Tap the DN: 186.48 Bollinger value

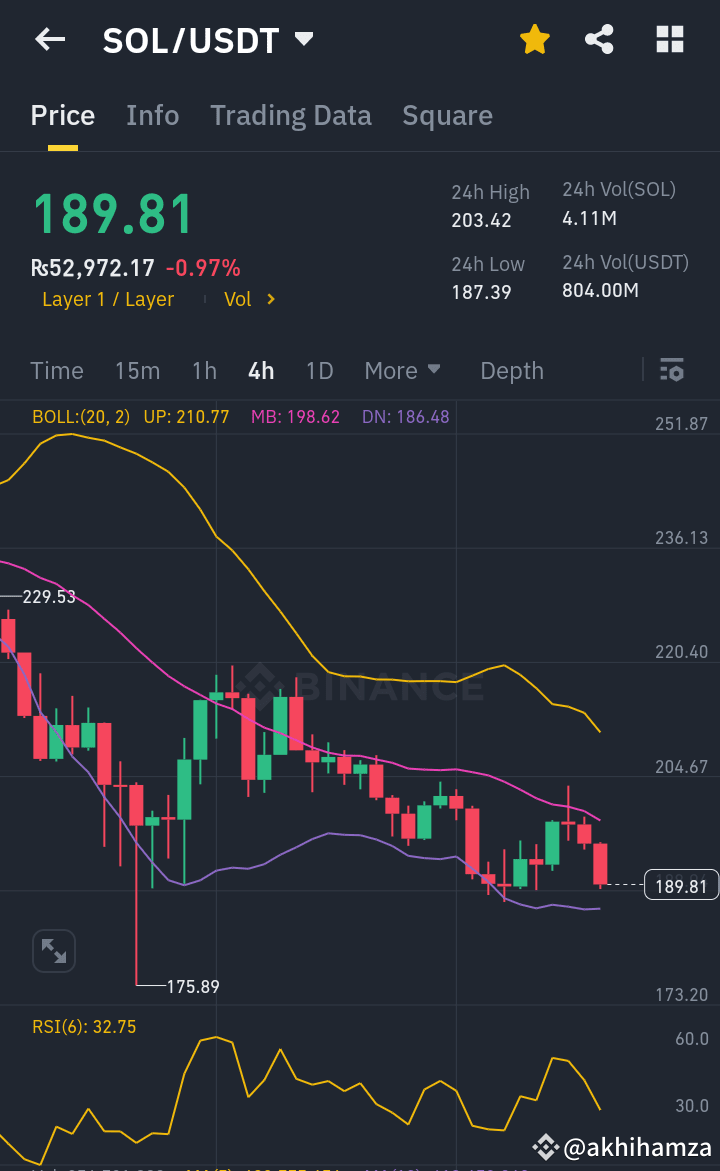coord(406,417)
